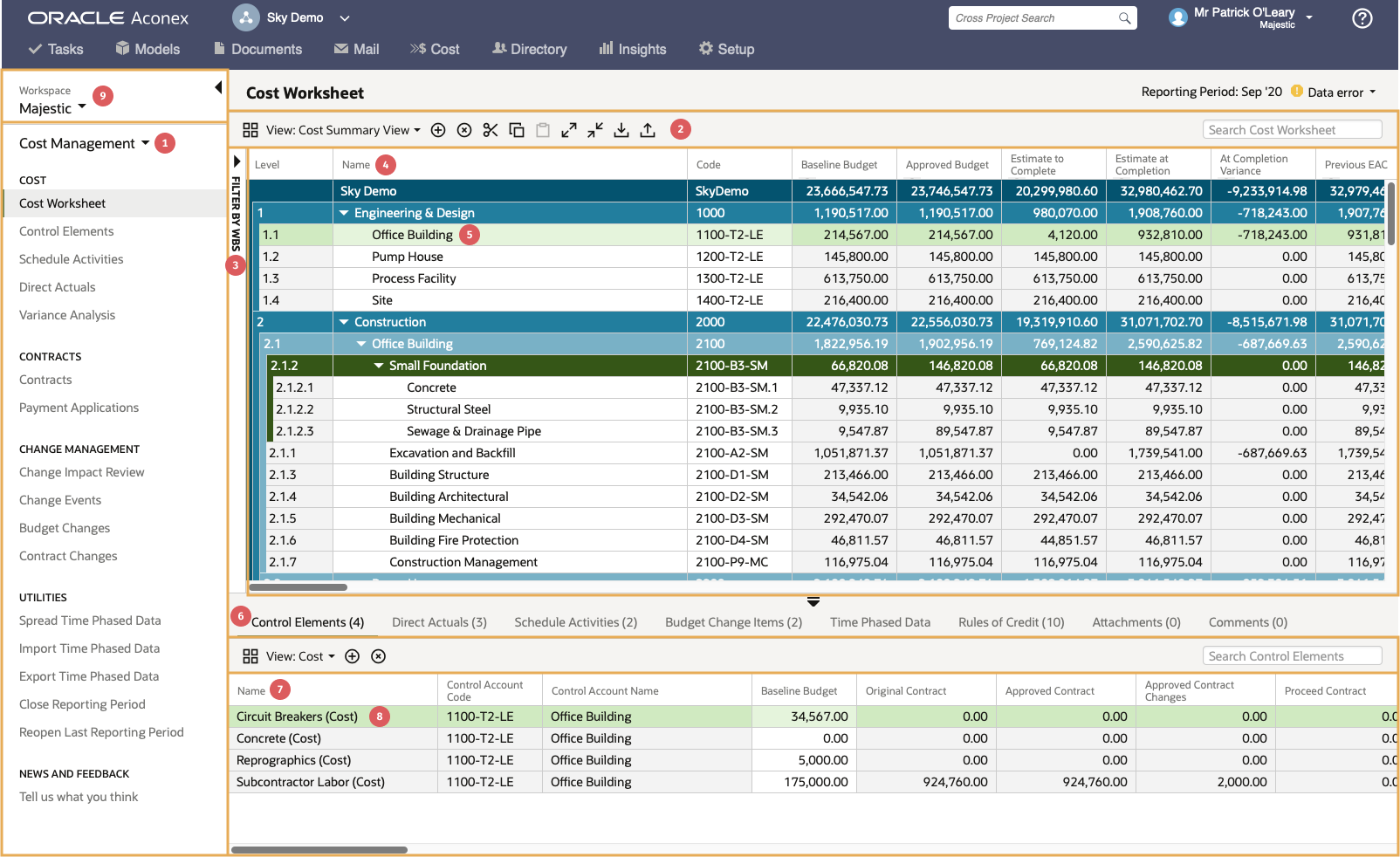Open the Cost menu

click(x=435, y=49)
